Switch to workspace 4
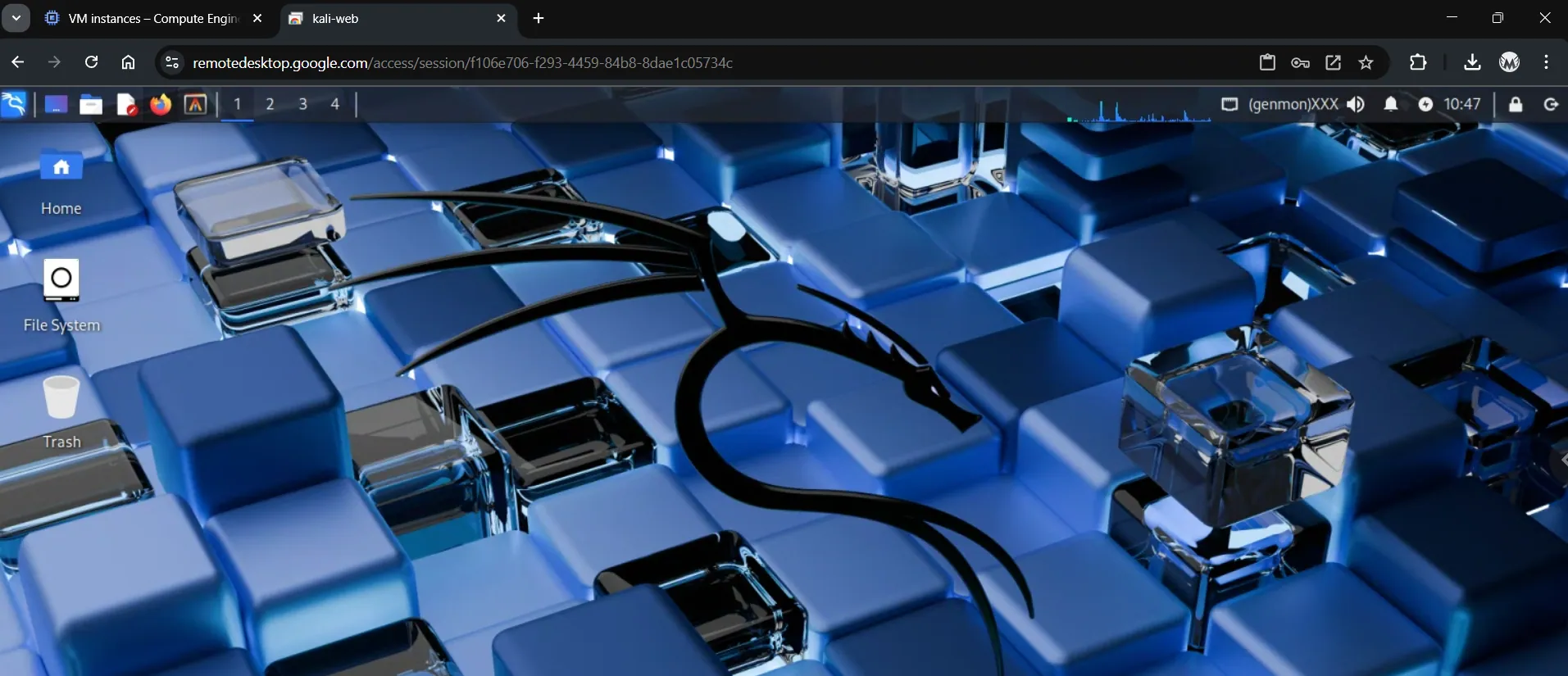The width and height of the screenshot is (1568, 676). point(334,104)
